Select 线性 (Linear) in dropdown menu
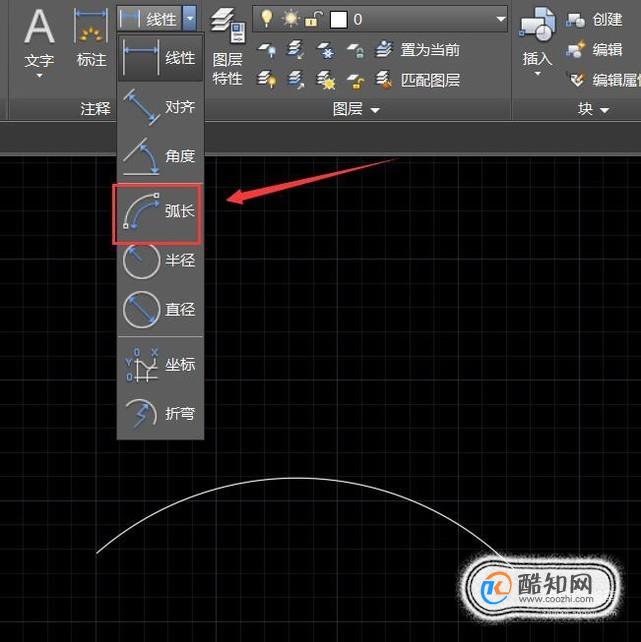Screen dimensions: 641x642 click(160, 58)
